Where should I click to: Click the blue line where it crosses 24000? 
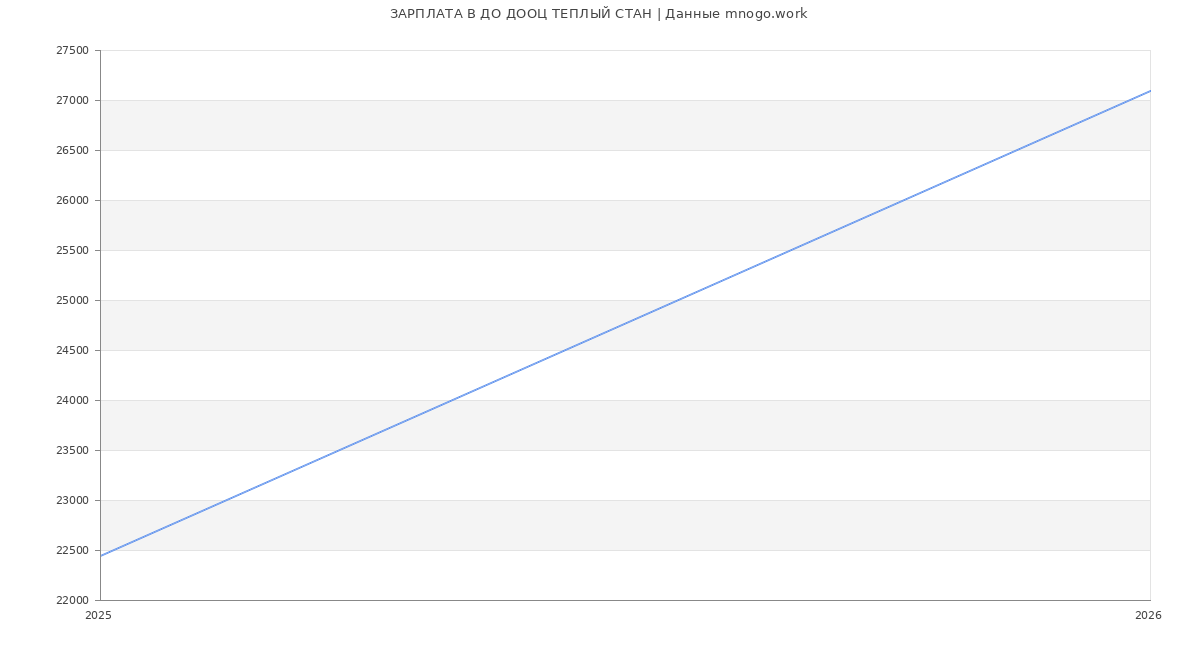451,400
